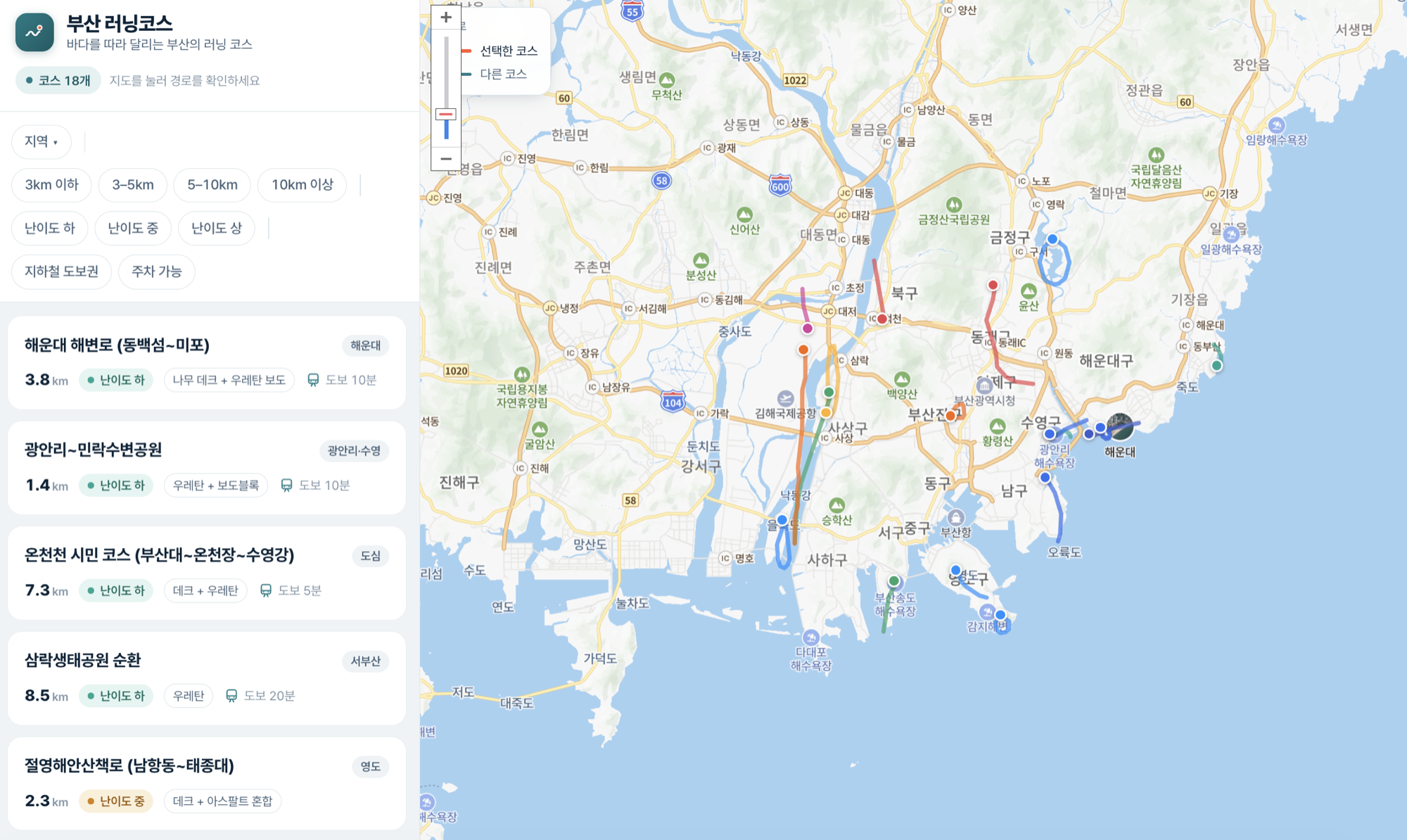
Task: Click the 승학산 mountain icon
Action: point(836,505)
